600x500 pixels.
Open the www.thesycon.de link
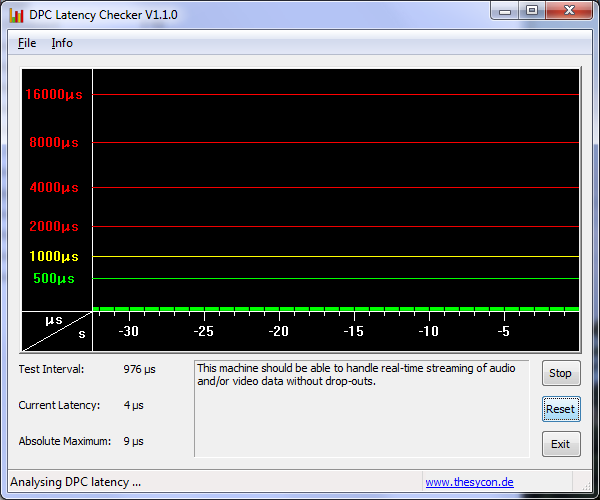(469, 482)
